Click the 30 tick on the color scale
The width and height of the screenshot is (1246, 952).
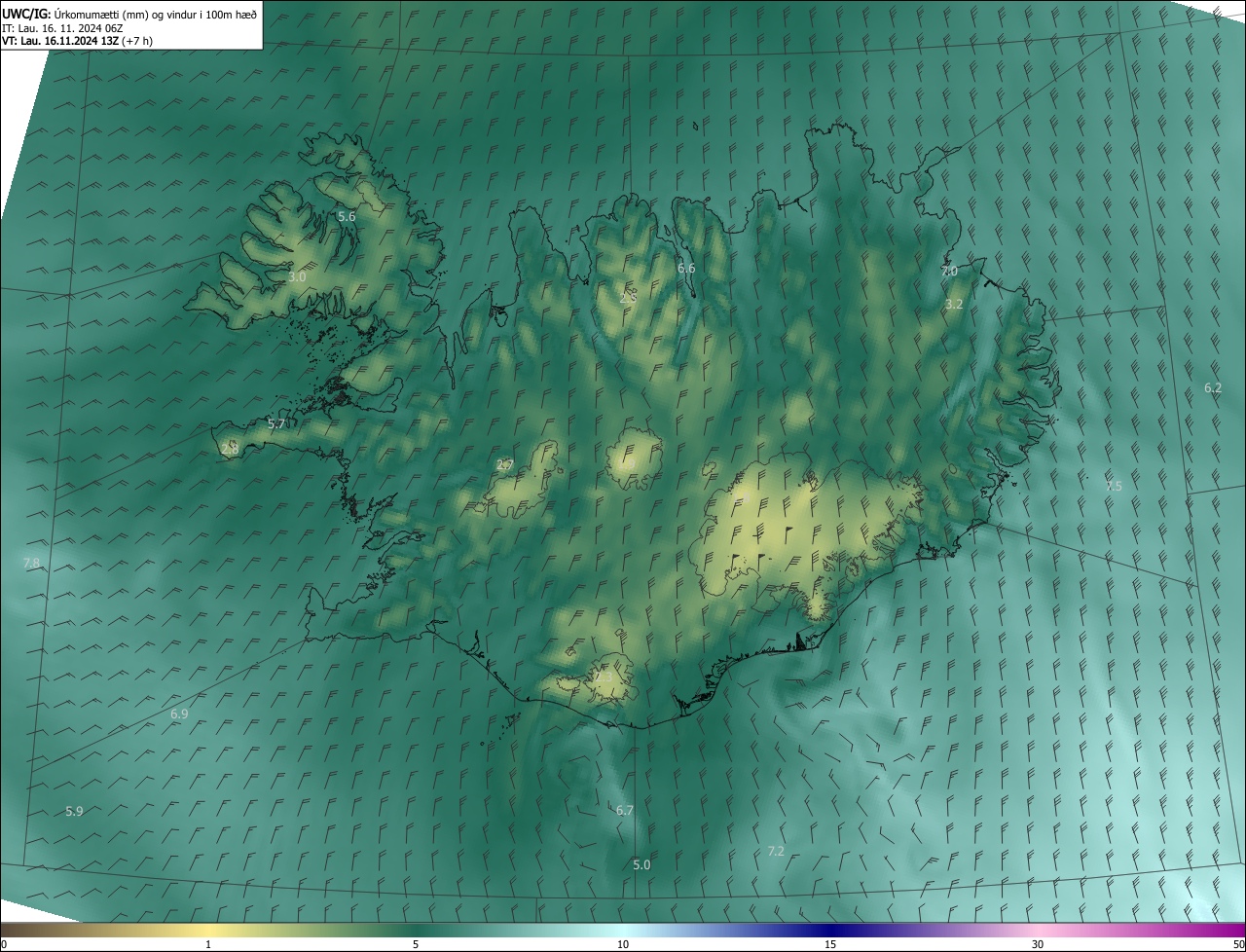pos(1038,944)
